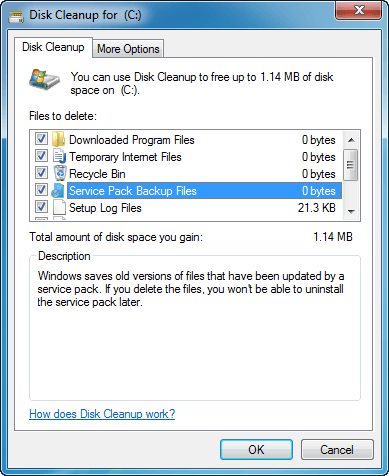Click the Temporary Internet Files document icon

point(59,156)
